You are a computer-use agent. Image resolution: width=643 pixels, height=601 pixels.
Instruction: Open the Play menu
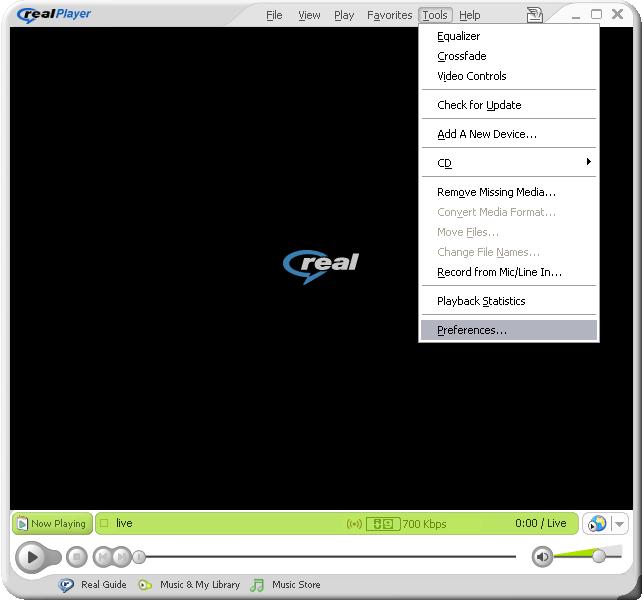click(344, 15)
